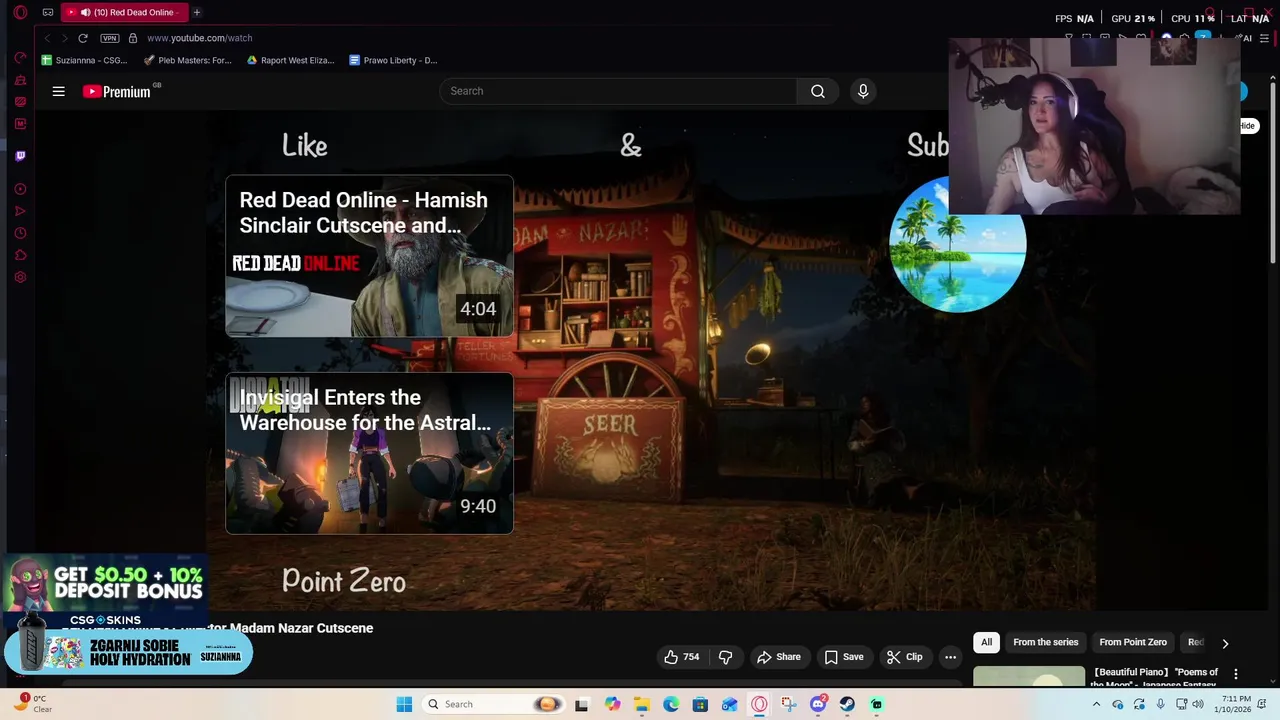1280x720 pixels.
Task: Open the Opera main menu logo
Action: click(x=20, y=13)
